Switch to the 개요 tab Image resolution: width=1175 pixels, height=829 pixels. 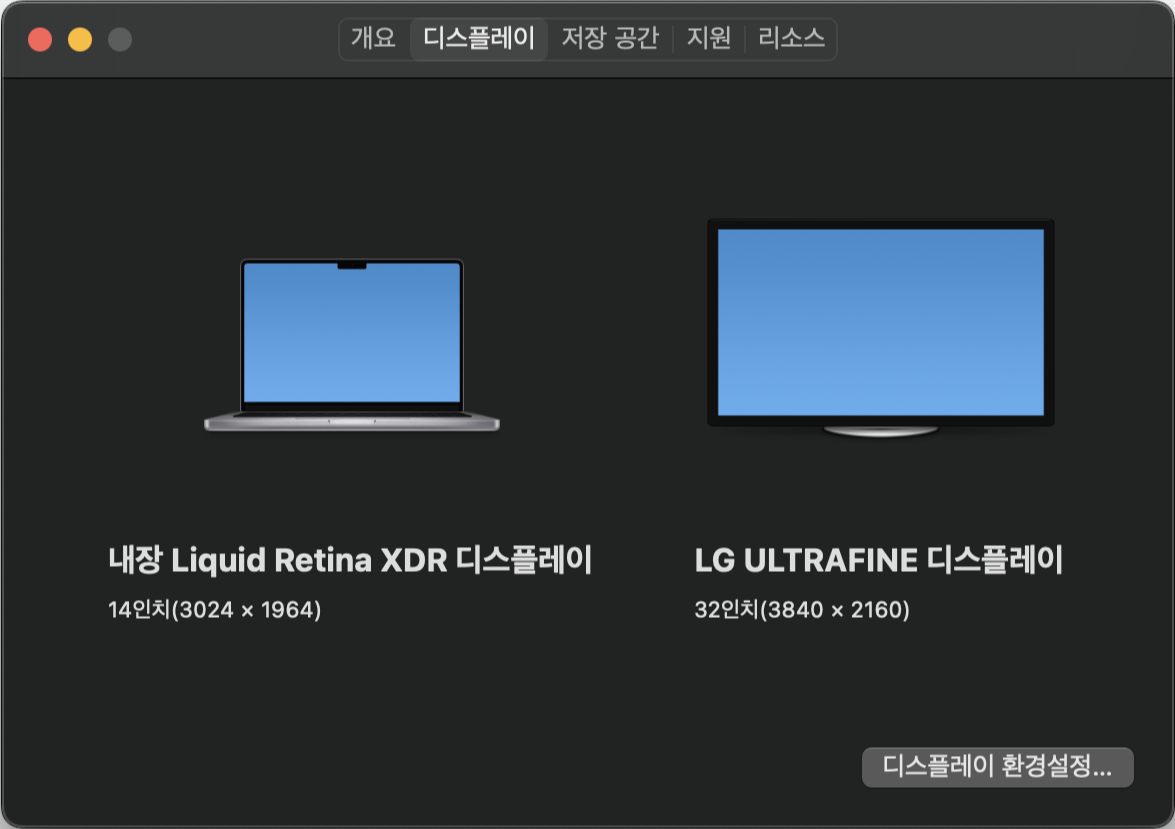point(373,38)
